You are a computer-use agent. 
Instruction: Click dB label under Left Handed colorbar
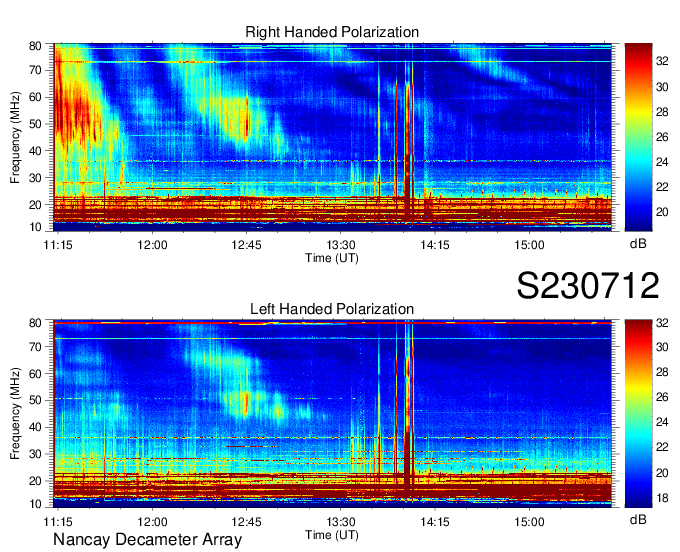click(x=638, y=519)
